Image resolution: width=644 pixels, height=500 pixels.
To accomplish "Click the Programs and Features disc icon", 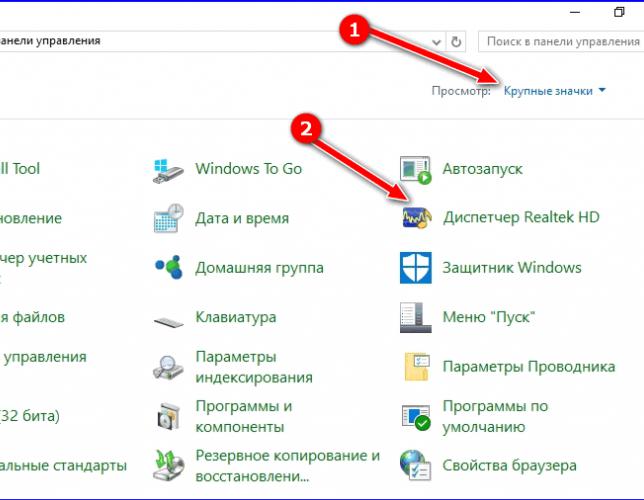I will [169, 416].
